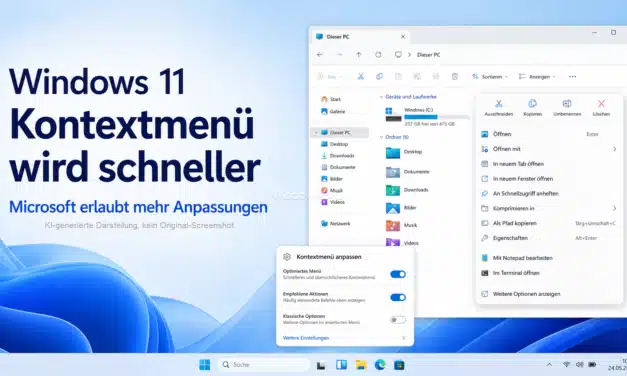The width and height of the screenshot is (627, 376).
Task: Click the Cut scissors icon in Explorer toolbar
Action: coord(360,76)
